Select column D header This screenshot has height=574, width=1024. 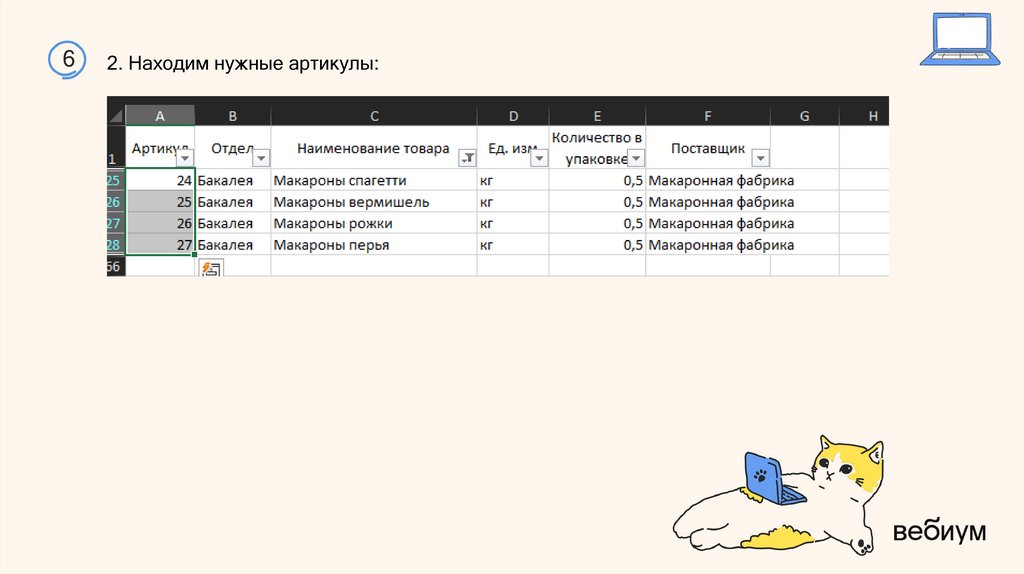coord(513,116)
